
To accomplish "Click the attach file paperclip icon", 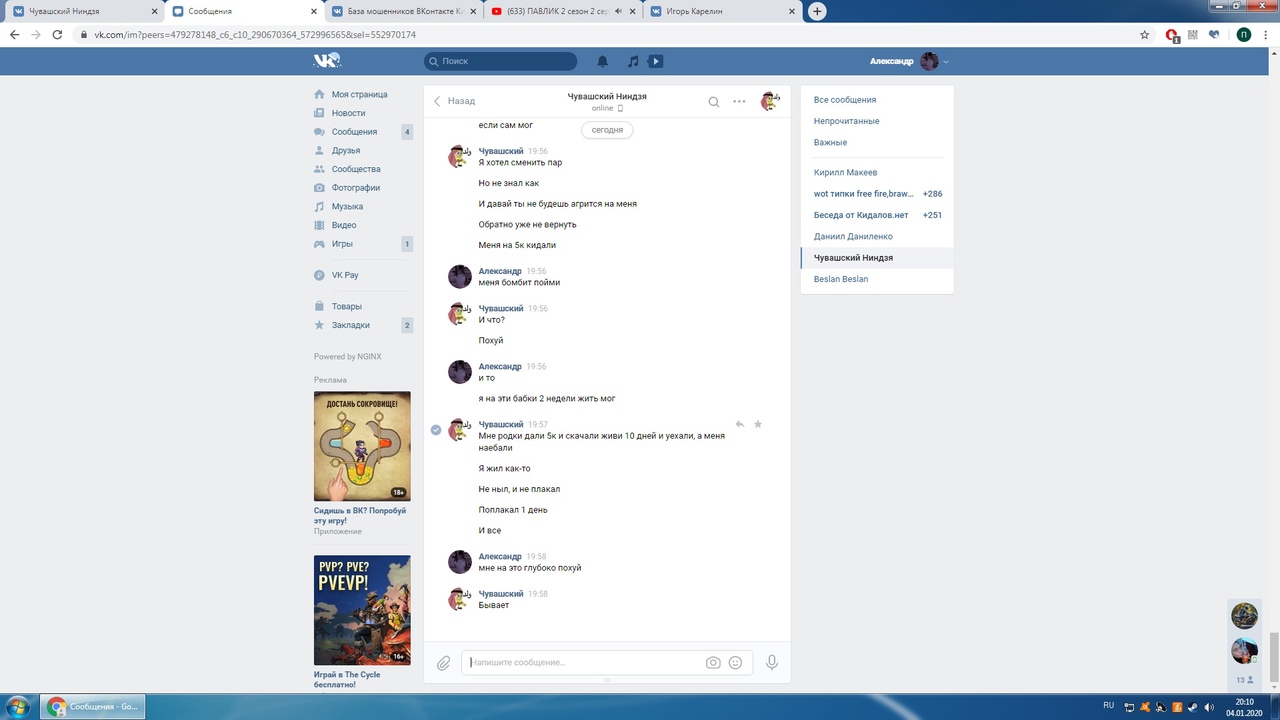I will tap(443, 662).
